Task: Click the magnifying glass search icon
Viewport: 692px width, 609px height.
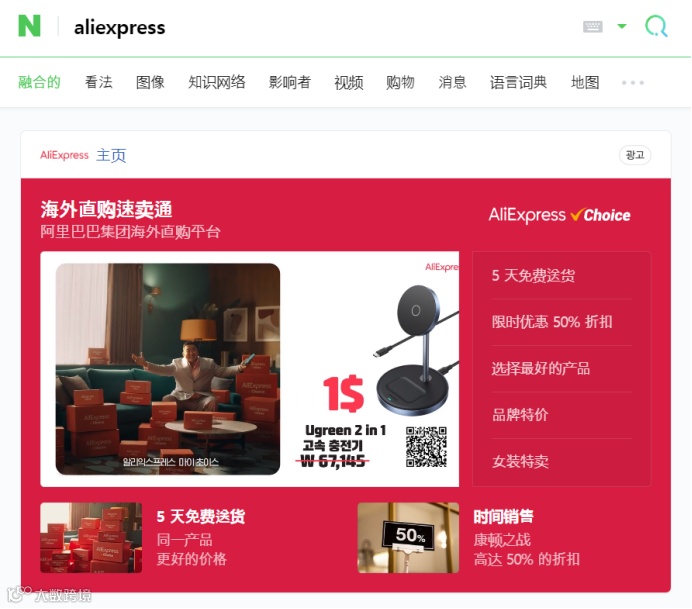Action: click(x=656, y=26)
